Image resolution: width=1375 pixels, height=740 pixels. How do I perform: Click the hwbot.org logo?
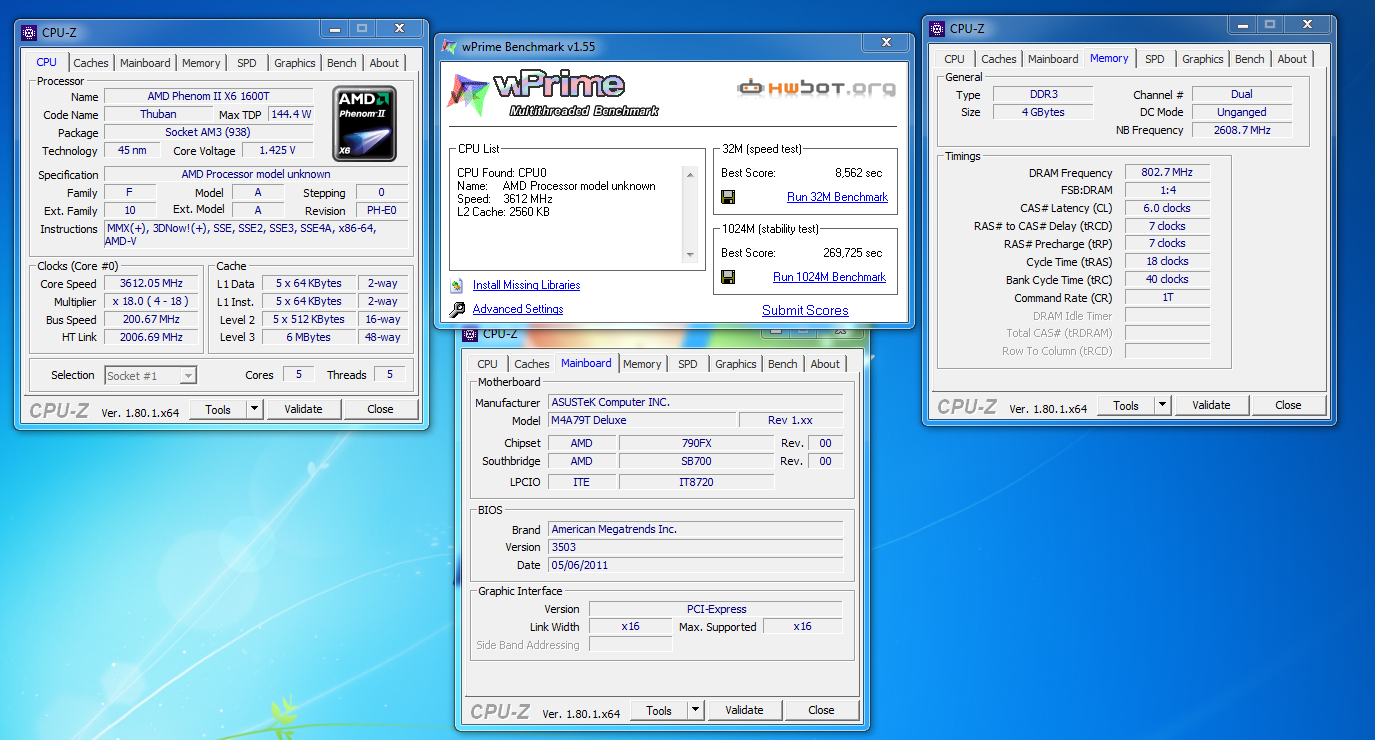[817, 88]
